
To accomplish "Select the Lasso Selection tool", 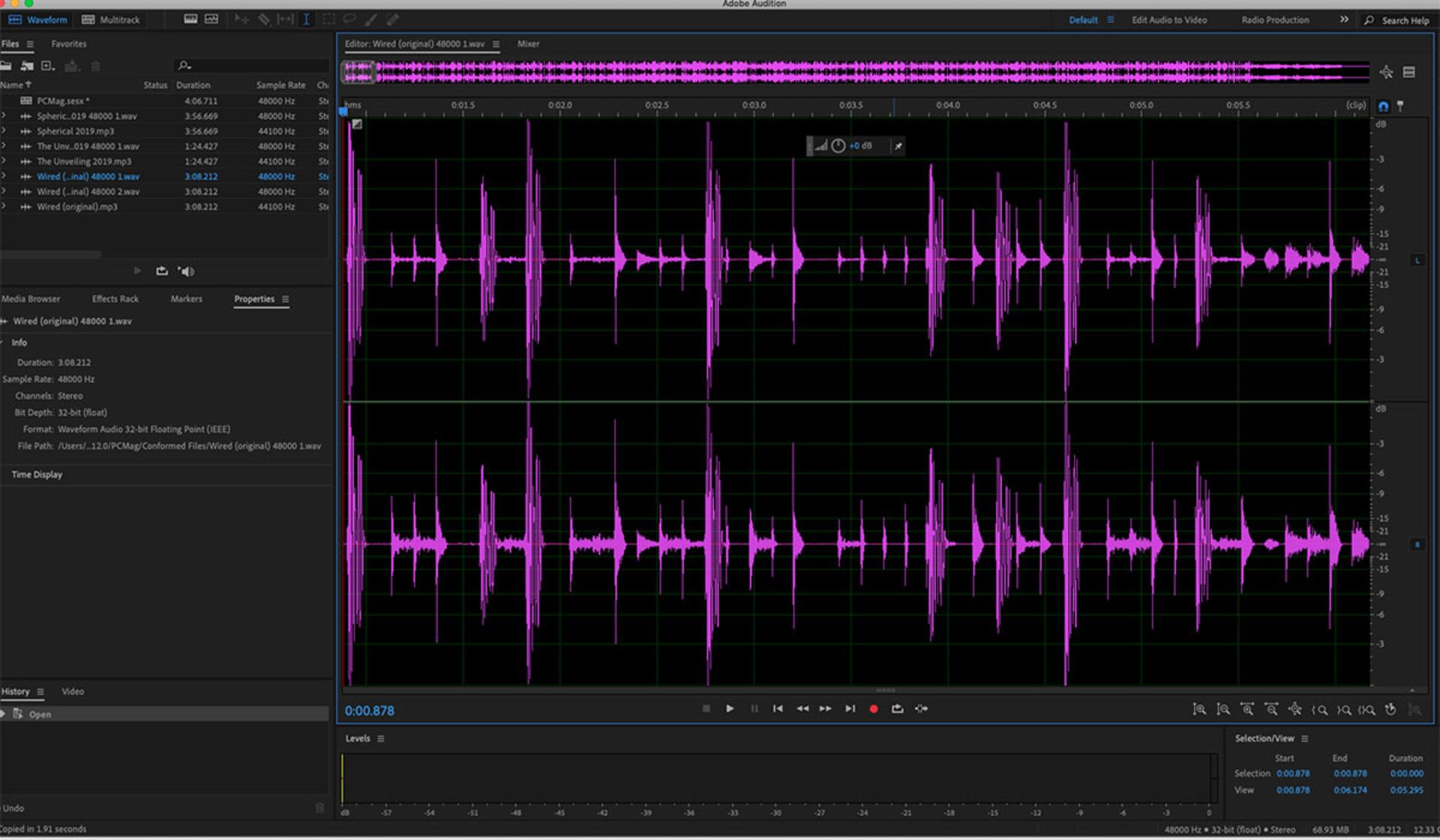I will click(349, 19).
